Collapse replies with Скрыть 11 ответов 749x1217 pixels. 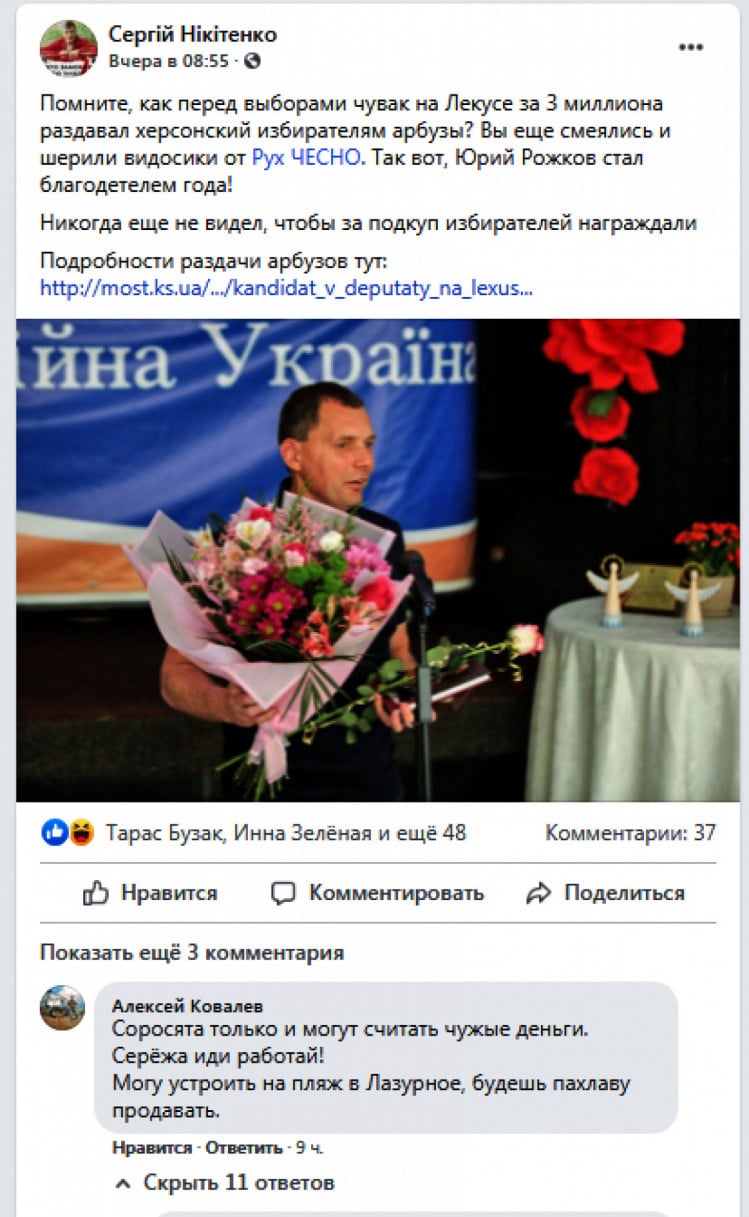point(225,1183)
